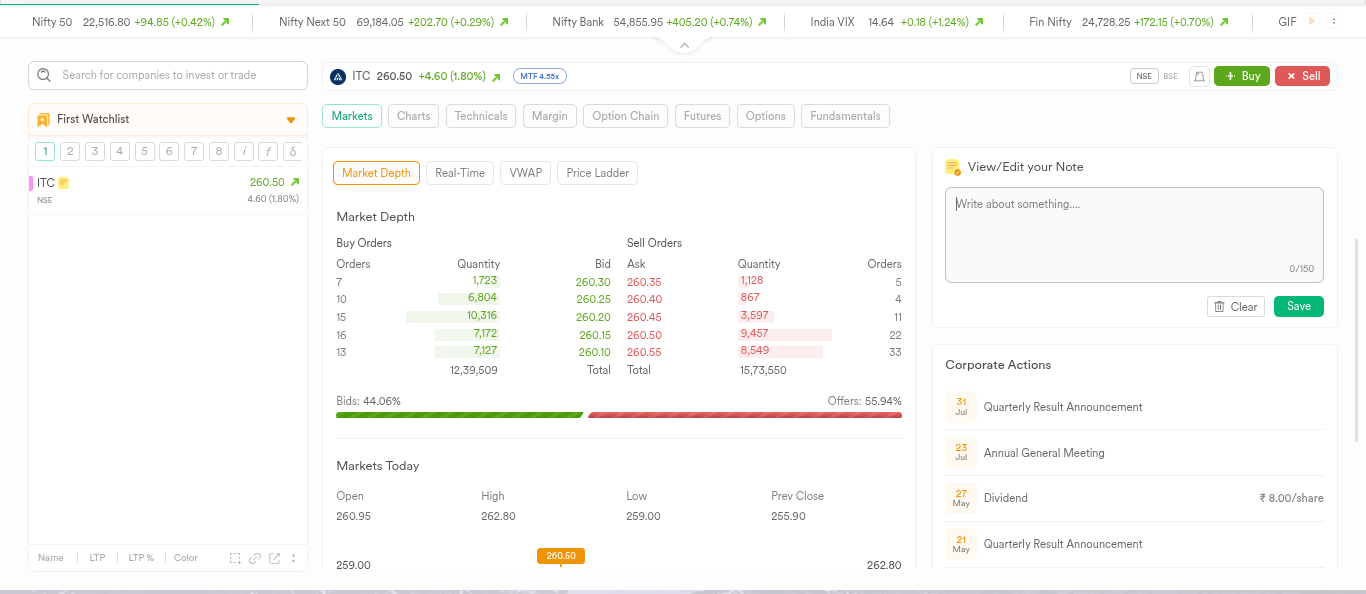Viewport: 1366px width, 594px height.
Task: Click the 27 May dividend date icon
Action: 961,498
